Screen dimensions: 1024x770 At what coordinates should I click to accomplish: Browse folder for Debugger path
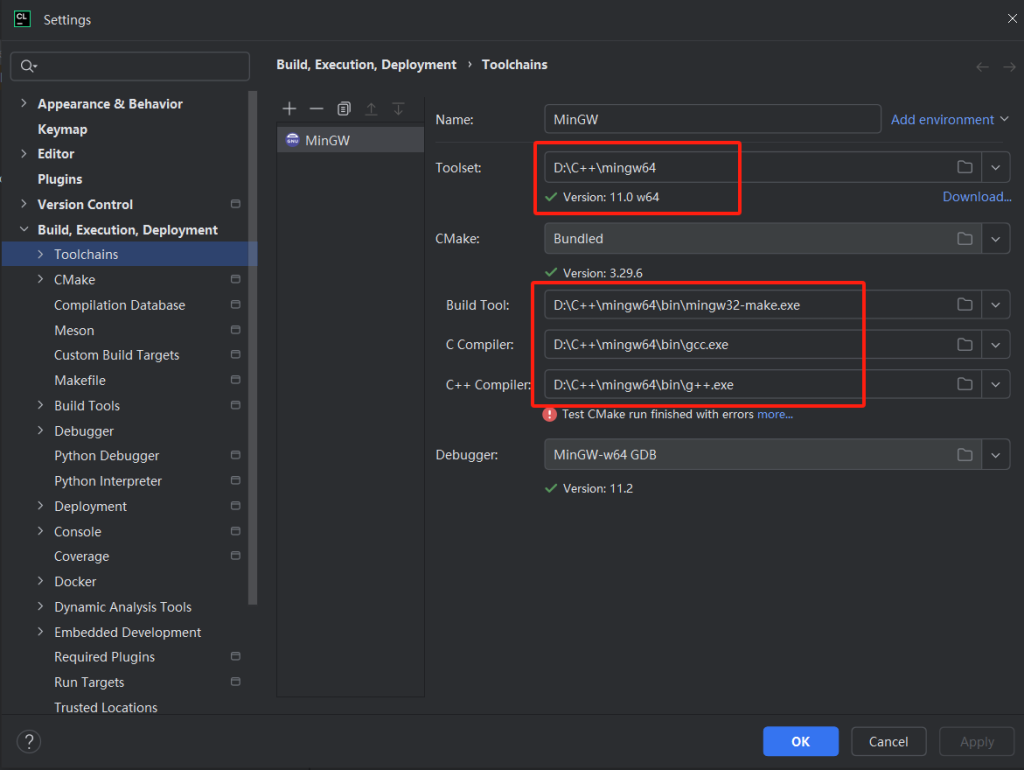[x=965, y=455]
